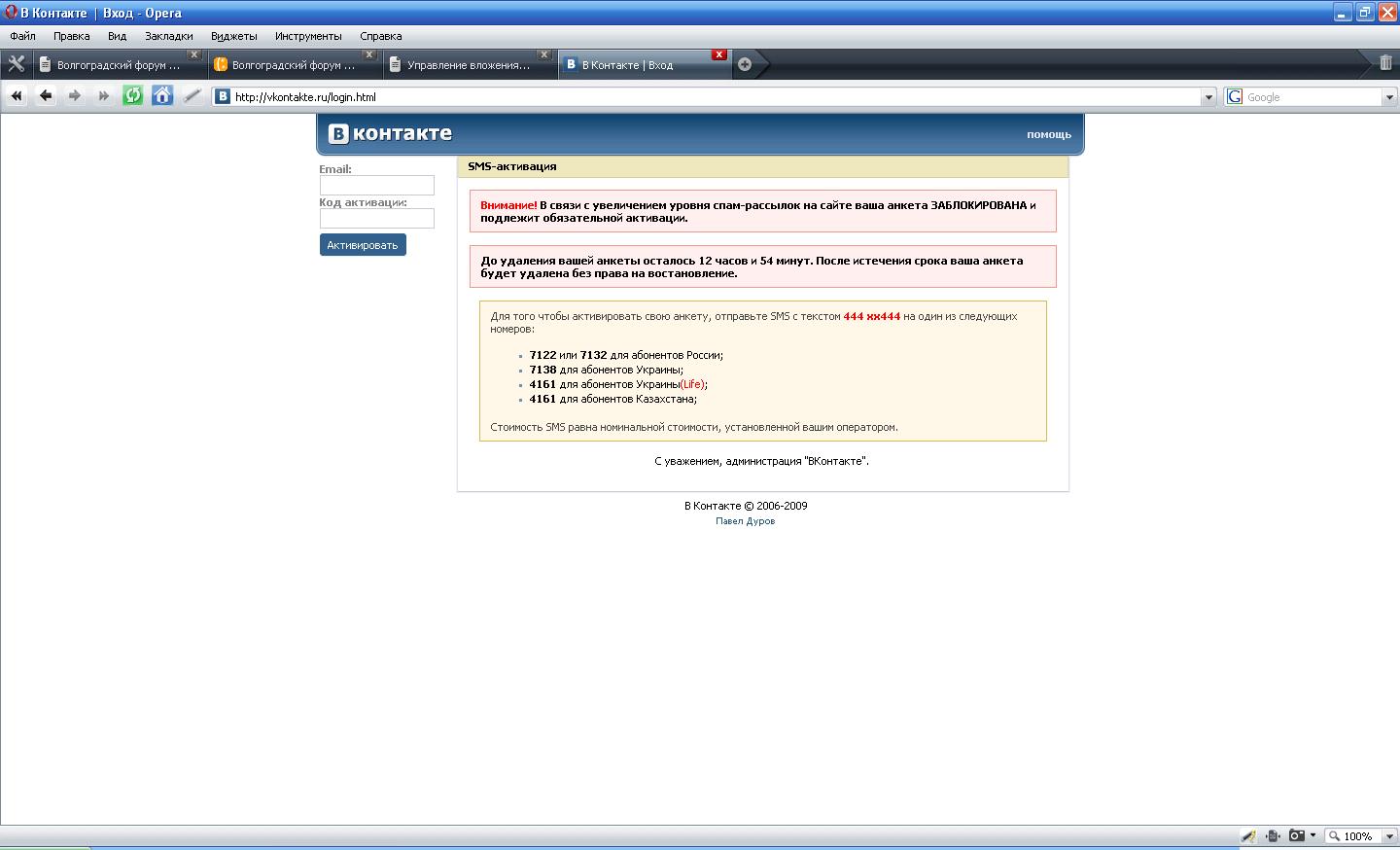Minimize the Opera window
1400x850 pixels.
pos(1342,13)
